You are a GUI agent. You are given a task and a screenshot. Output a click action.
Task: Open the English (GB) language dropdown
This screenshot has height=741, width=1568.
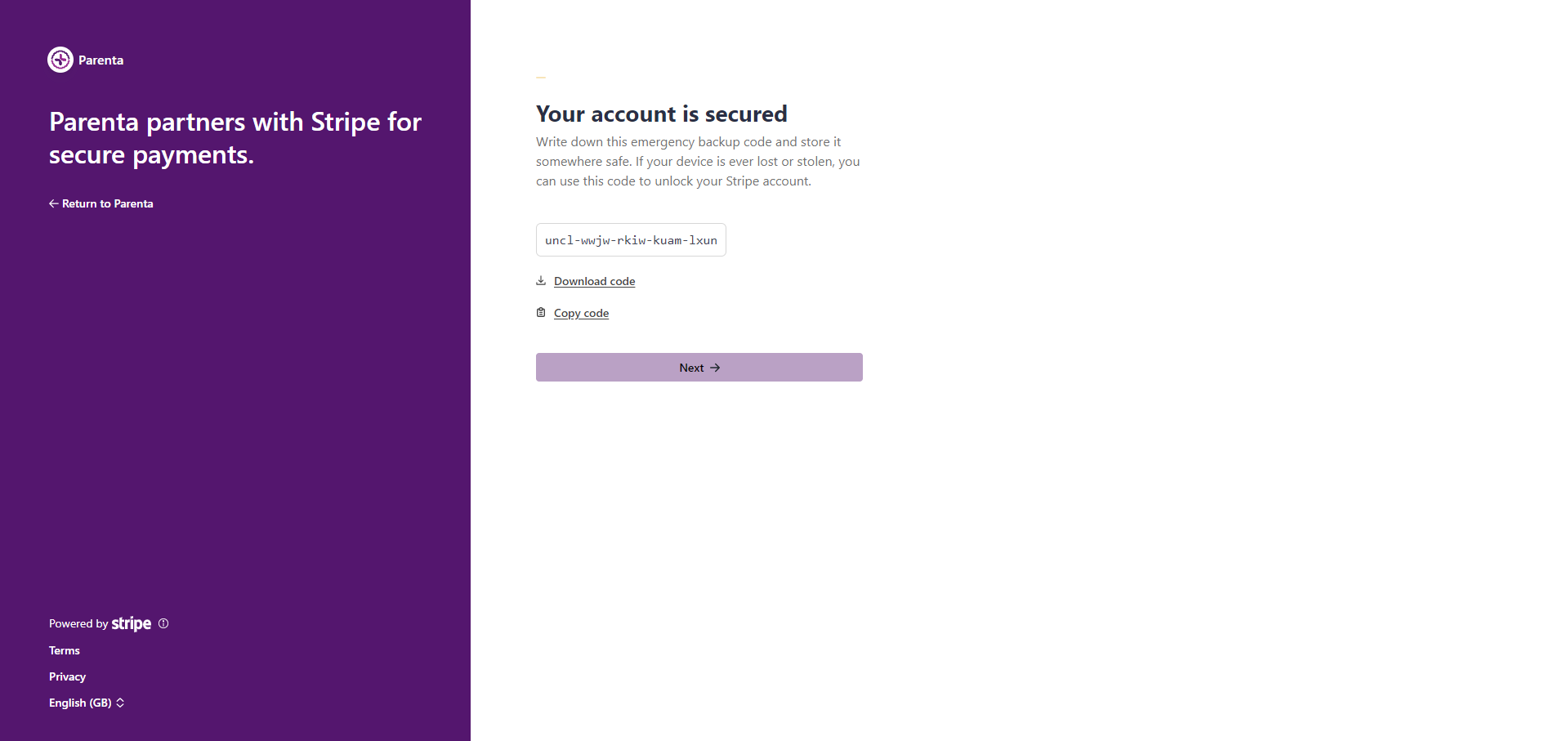point(87,703)
